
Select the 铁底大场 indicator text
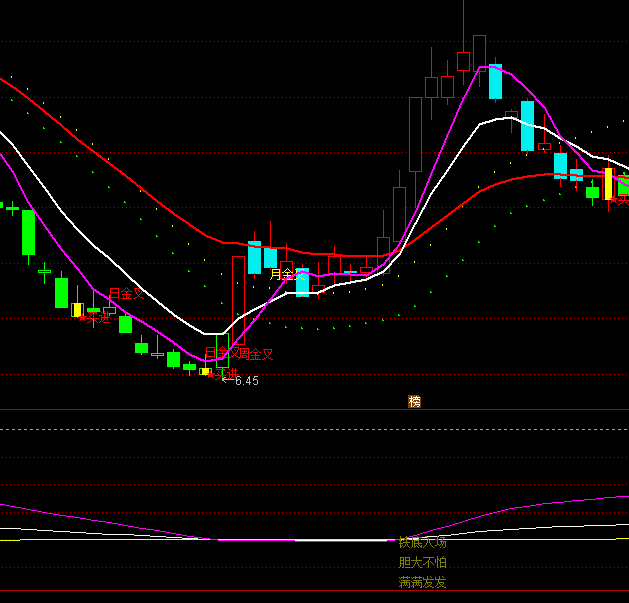coord(422,542)
